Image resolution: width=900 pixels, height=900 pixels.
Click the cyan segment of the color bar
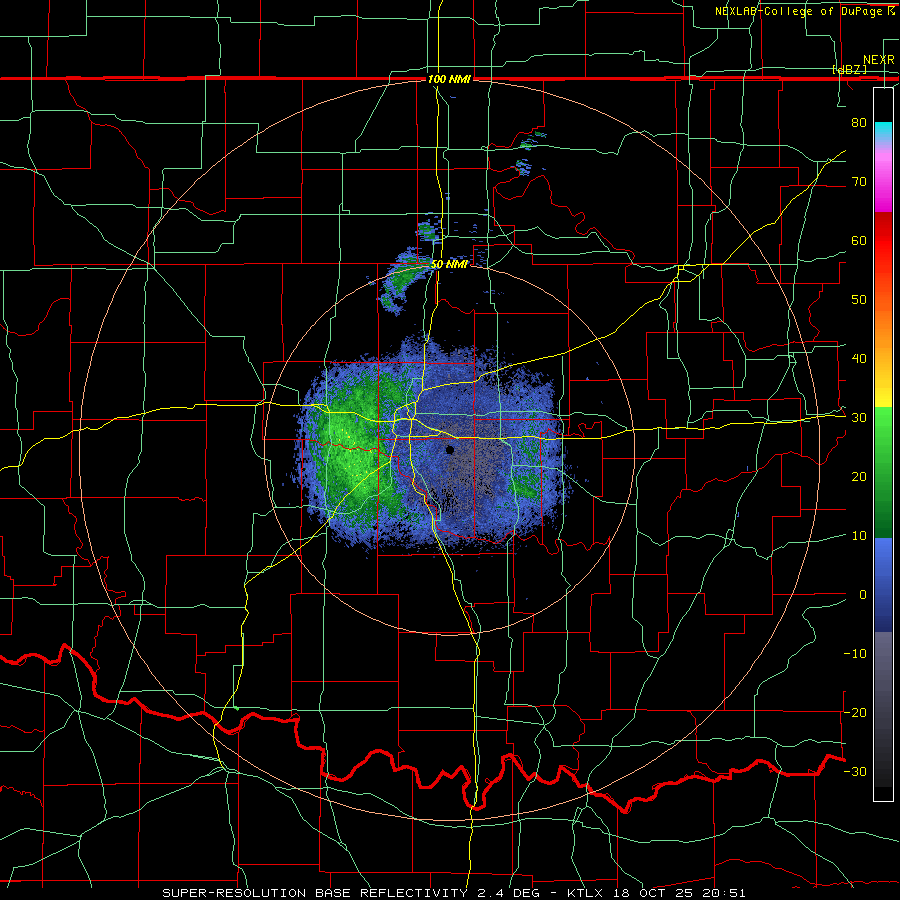click(883, 133)
